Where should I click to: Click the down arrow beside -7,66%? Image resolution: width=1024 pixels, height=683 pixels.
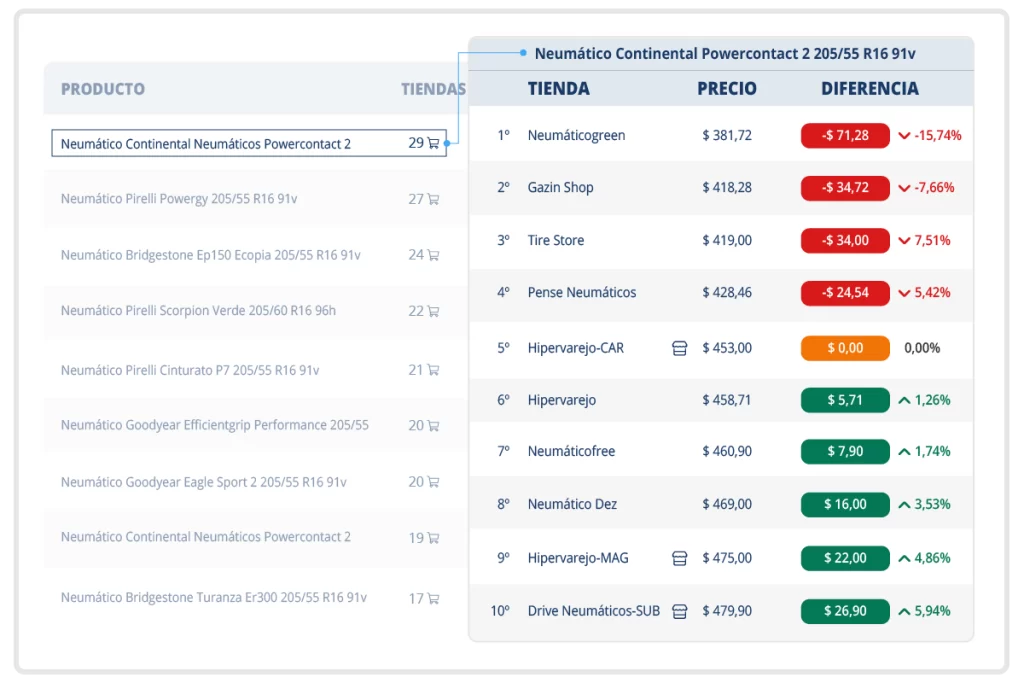[x=904, y=188]
